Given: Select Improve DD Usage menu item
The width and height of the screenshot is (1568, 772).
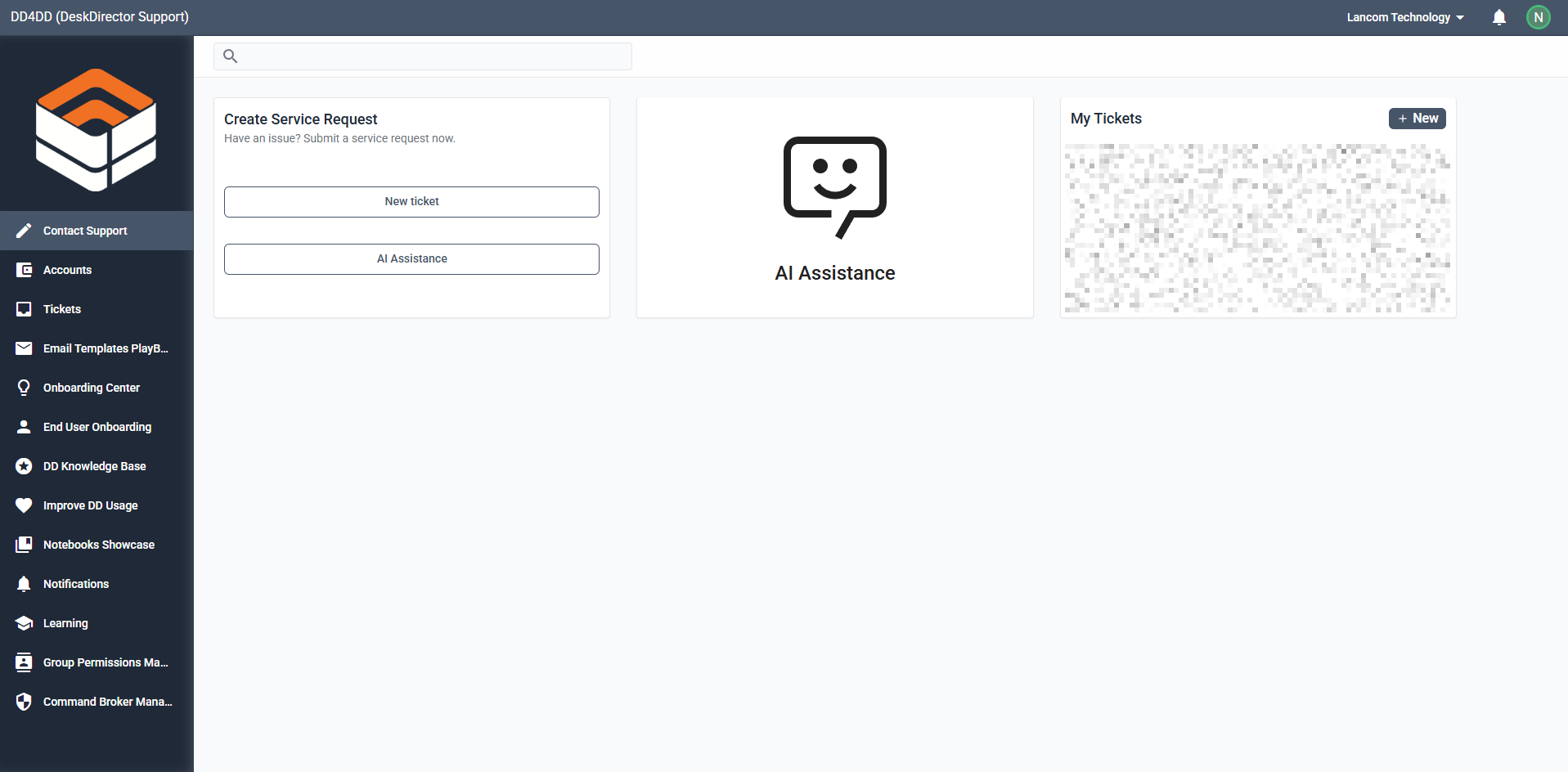Looking at the screenshot, I should tap(97, 505).
